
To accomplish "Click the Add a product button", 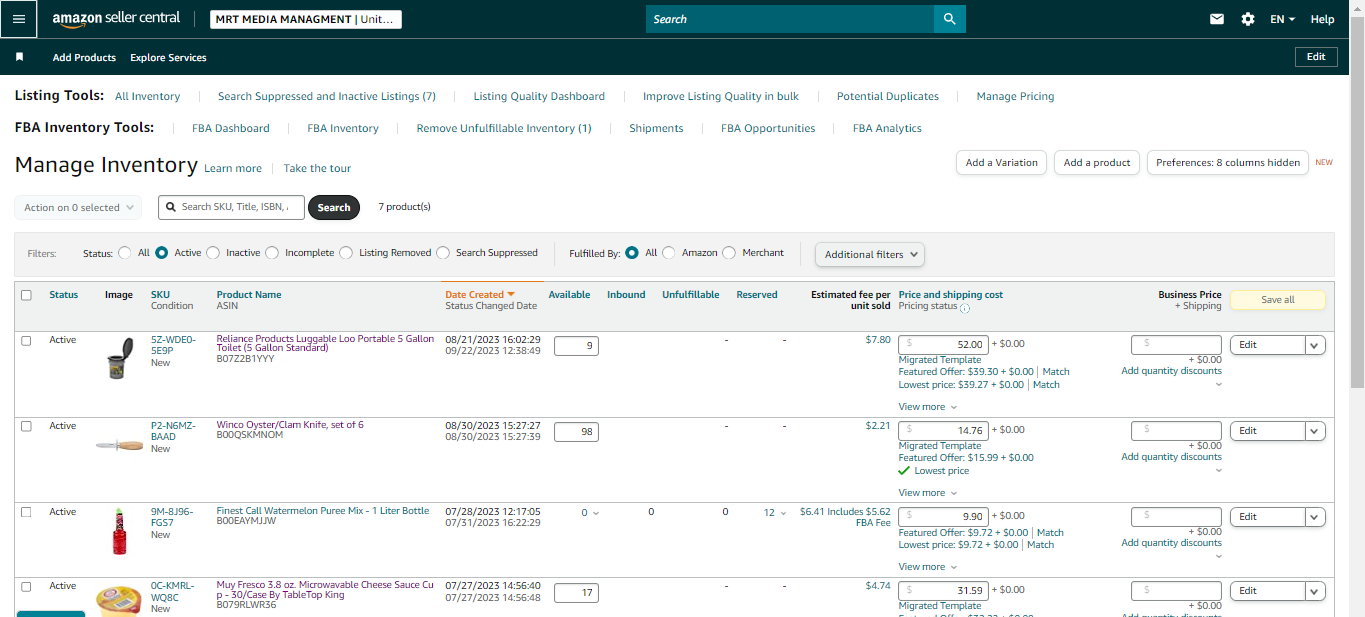I will pos(1097,162).
